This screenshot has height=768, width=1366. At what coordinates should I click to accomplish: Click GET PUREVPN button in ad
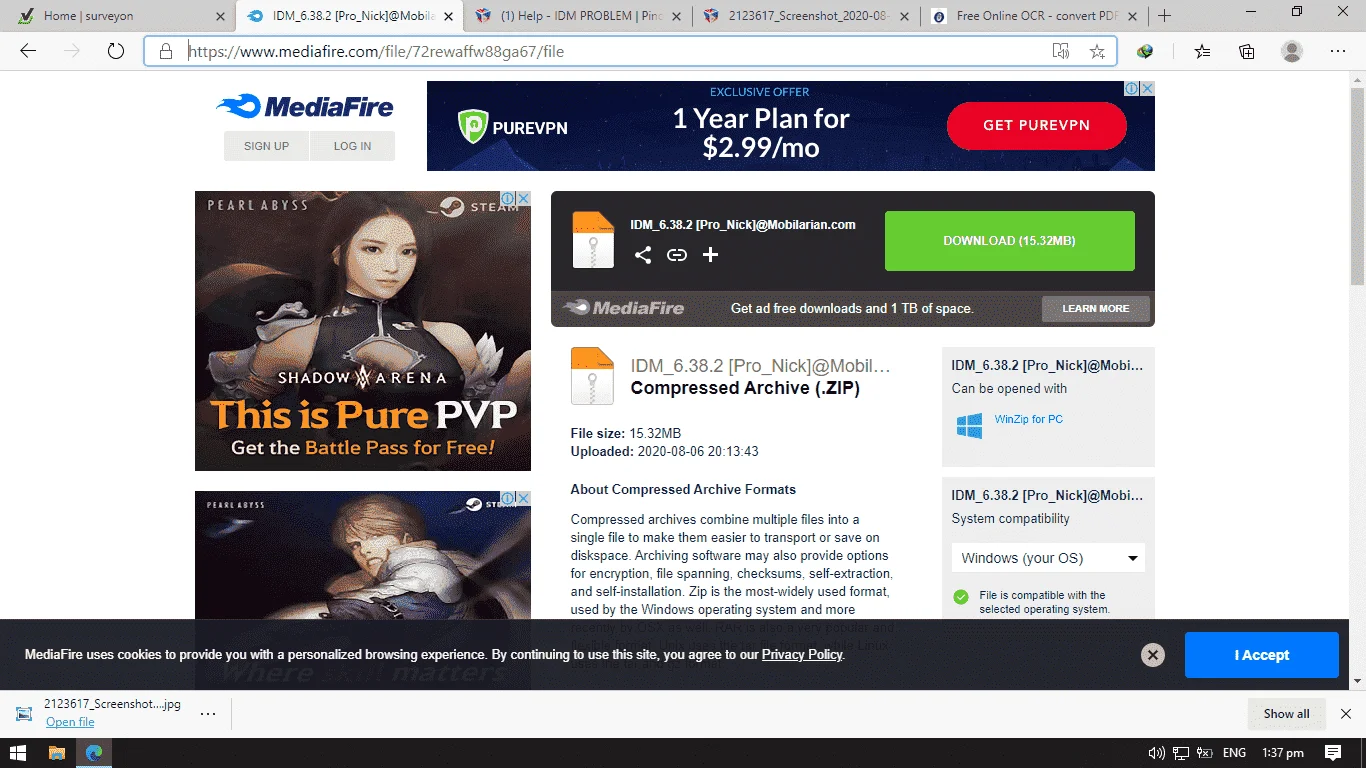[x=1037, y=125]
